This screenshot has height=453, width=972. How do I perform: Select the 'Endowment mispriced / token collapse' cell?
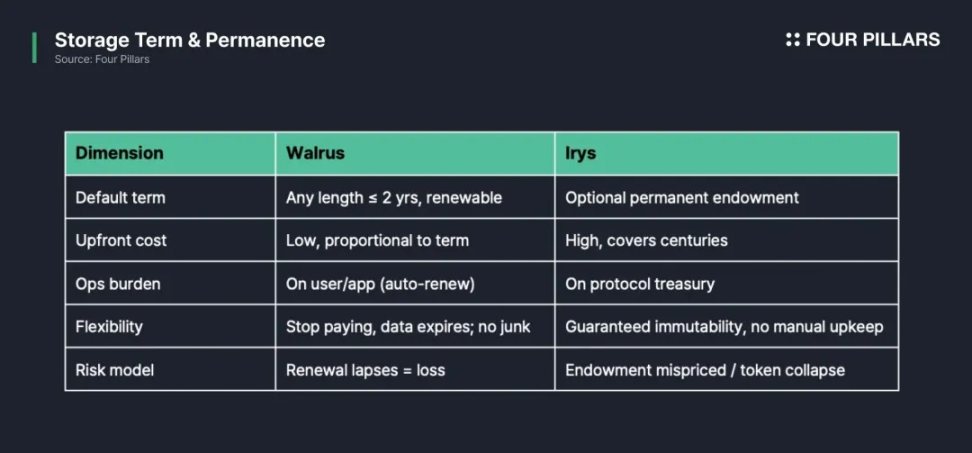point(705,370)
